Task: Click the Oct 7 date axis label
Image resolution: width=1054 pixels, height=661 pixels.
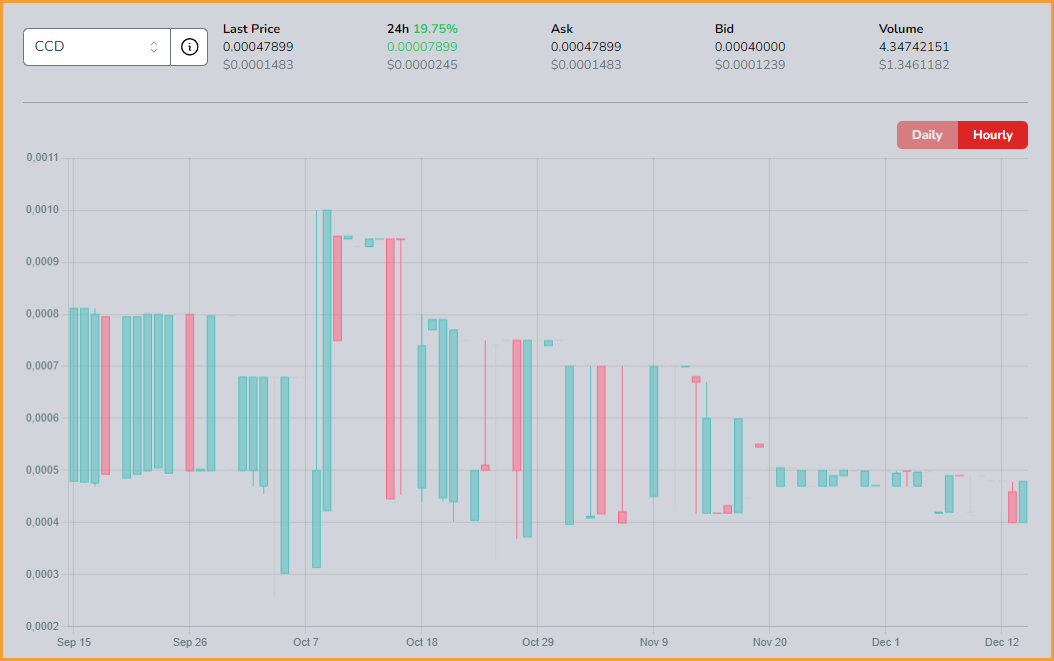Action: pyautogui.click(x=306, y=642)
